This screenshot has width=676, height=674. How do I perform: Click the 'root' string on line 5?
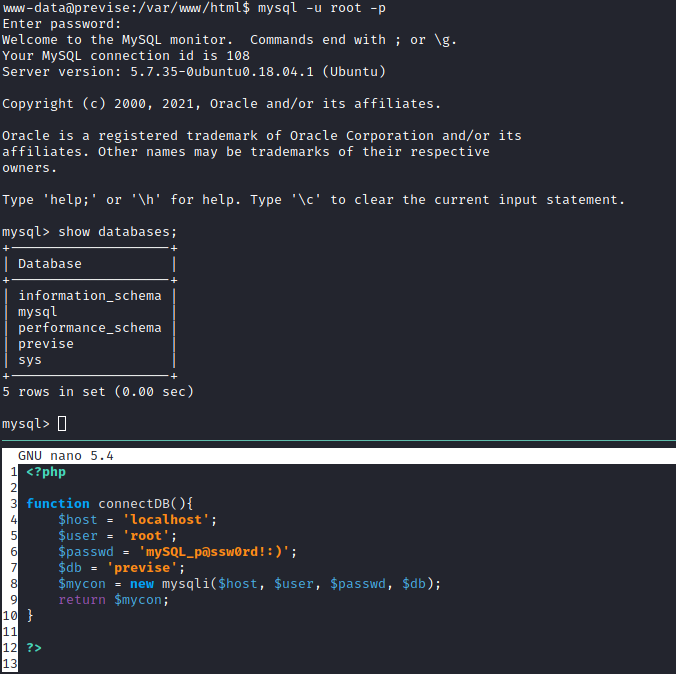[x=146, y=536]
